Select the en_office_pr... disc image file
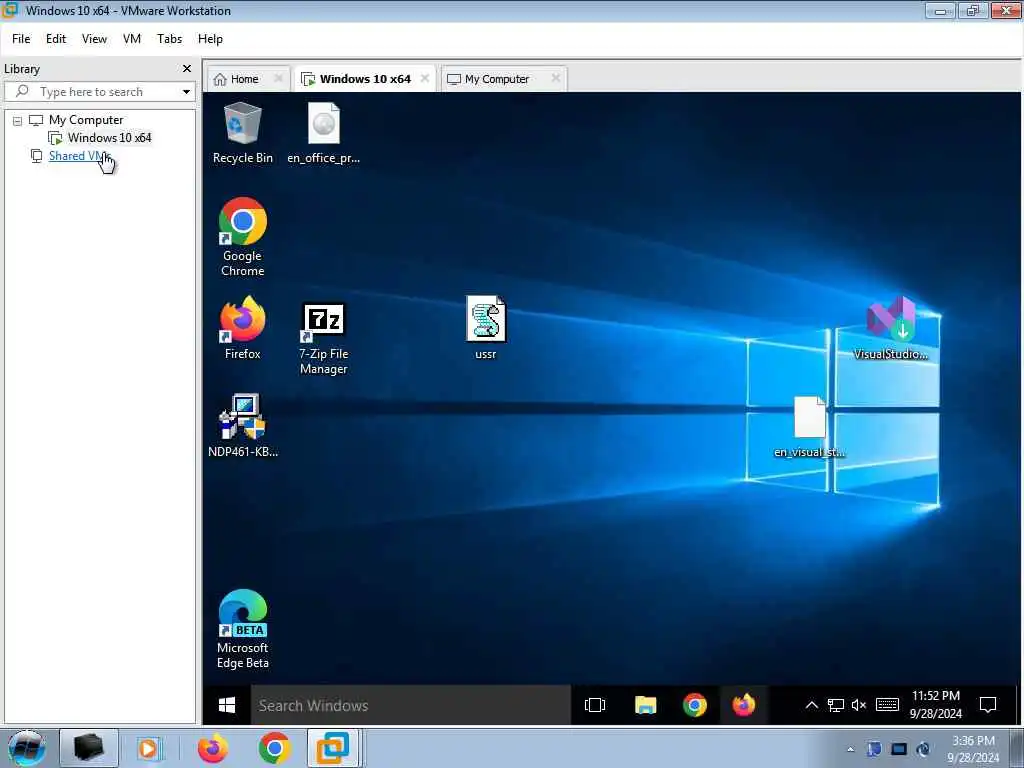The height and width of the screenshot is (768, 1024). click(323, 133)
